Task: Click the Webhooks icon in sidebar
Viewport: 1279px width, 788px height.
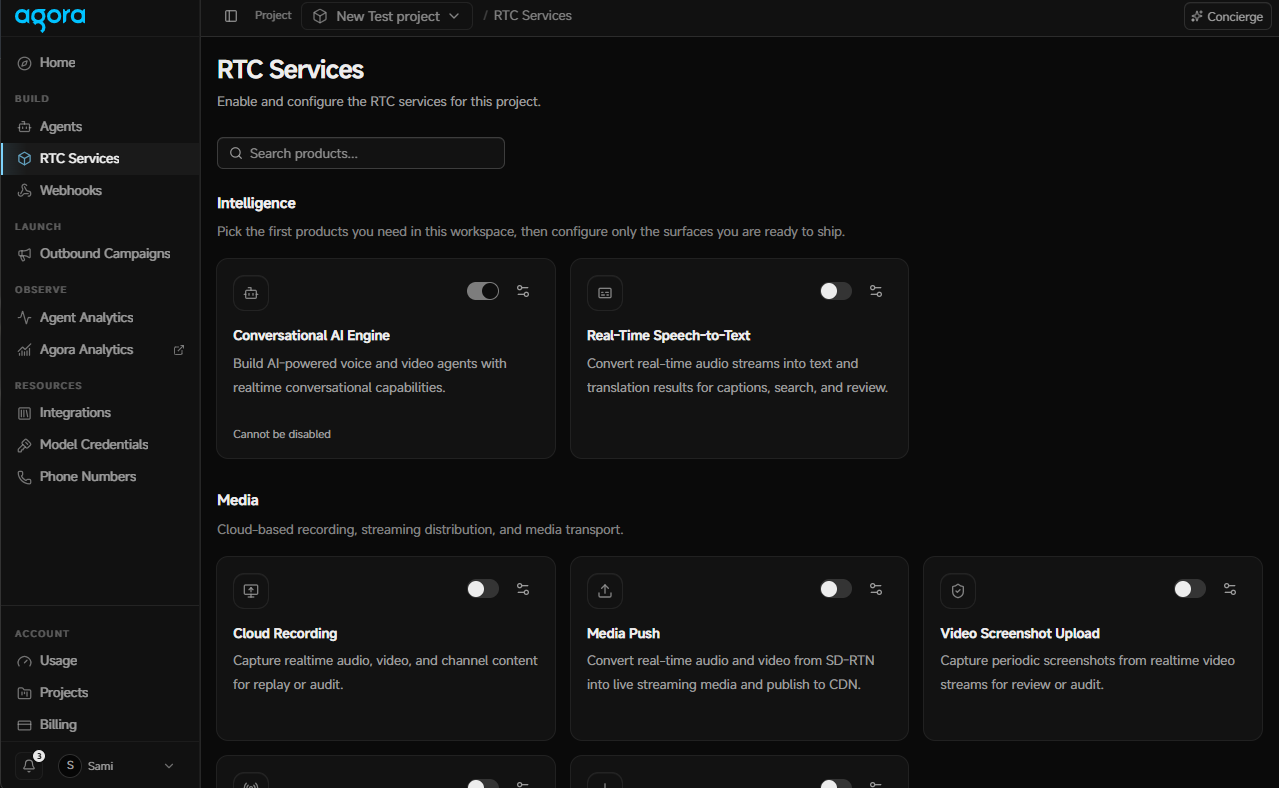Action: [25, 191]
